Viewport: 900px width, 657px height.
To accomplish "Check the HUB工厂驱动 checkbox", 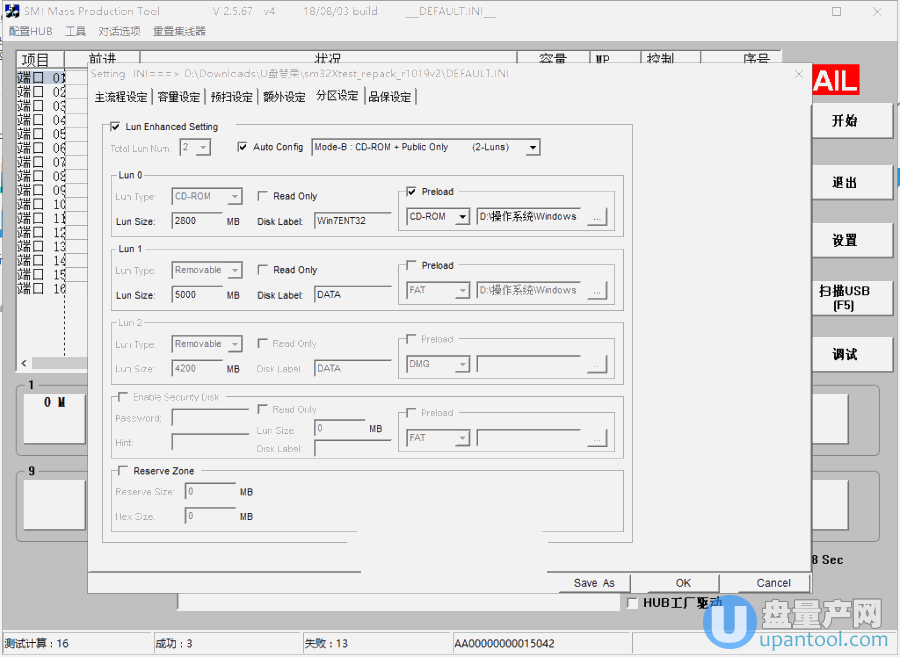I will [632, 603].
